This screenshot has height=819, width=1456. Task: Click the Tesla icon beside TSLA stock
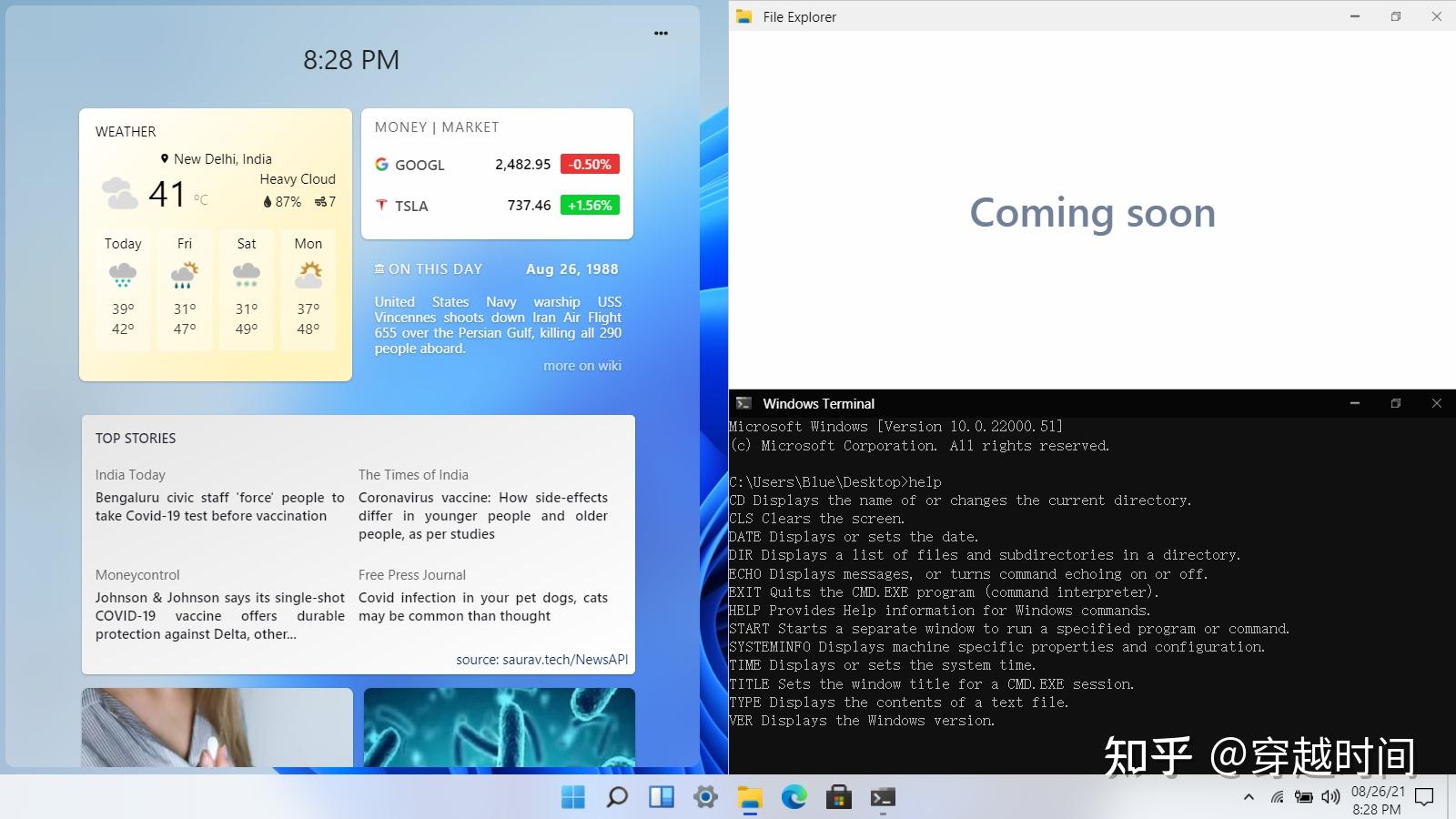[x=381, y=206]
